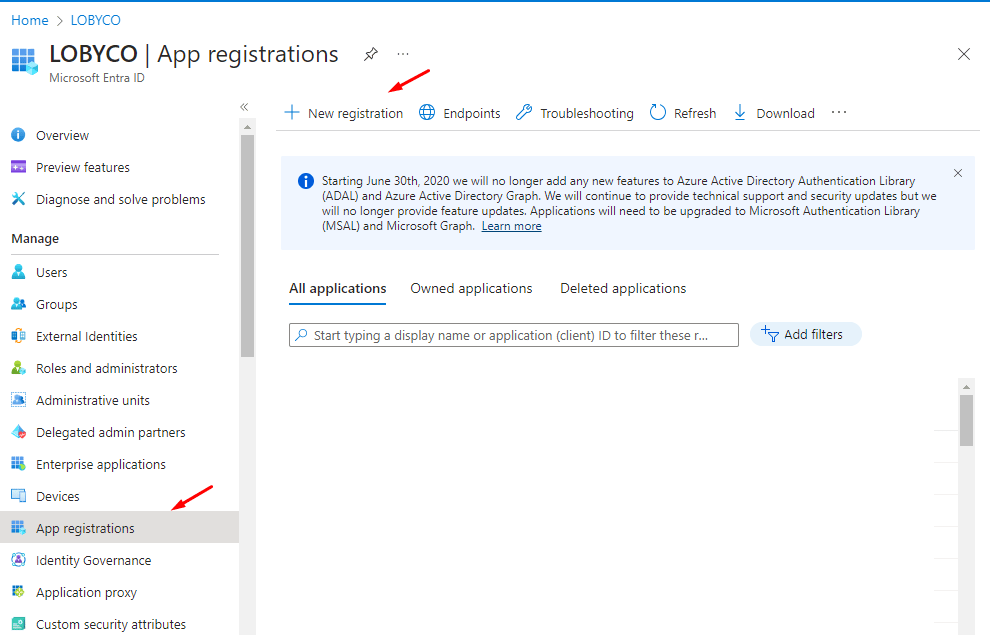Dismiss the ADAL deprecation info banner

pyautogui.click(x=958, y=173)
